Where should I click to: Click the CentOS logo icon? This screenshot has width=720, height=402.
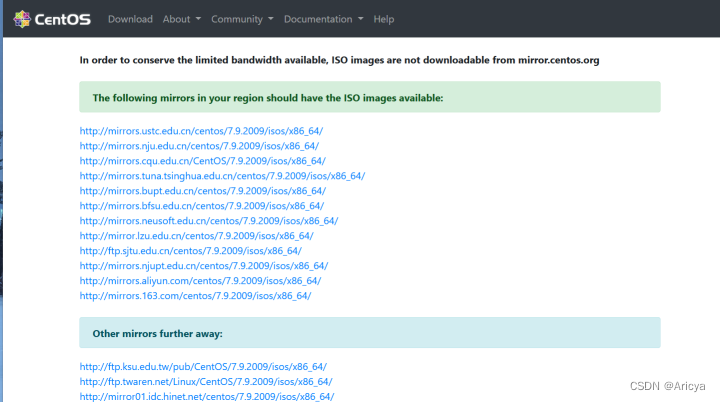pyautogui.click(x=22, y=19)
